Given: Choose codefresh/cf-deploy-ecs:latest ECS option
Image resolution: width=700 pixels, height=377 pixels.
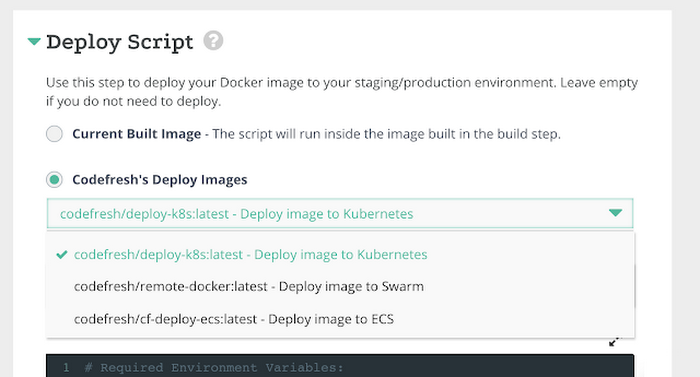Looking at the screenshot, I should coord(340,319).
